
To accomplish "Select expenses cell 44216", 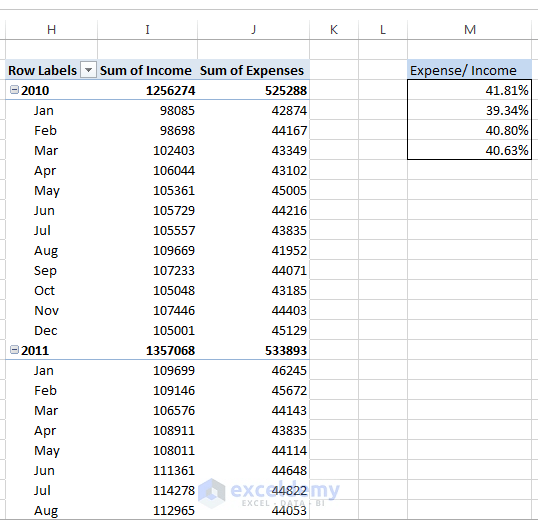I will (x=254, y=210).
